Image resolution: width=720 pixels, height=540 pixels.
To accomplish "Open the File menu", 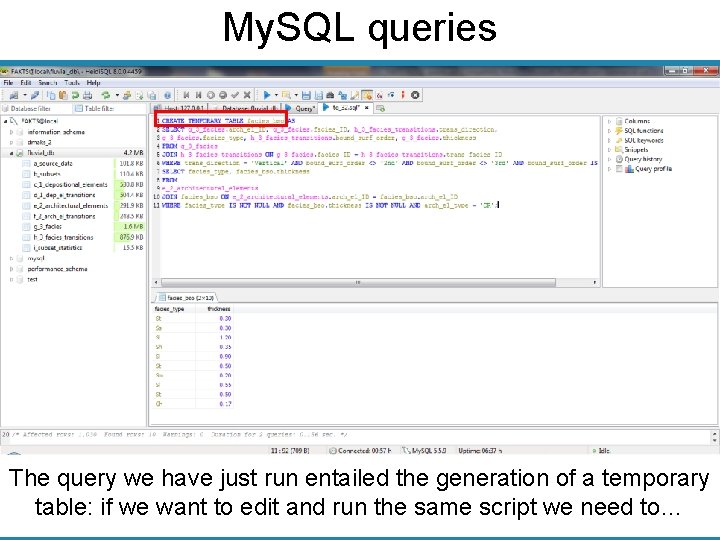I will click(x=8, y=83).
